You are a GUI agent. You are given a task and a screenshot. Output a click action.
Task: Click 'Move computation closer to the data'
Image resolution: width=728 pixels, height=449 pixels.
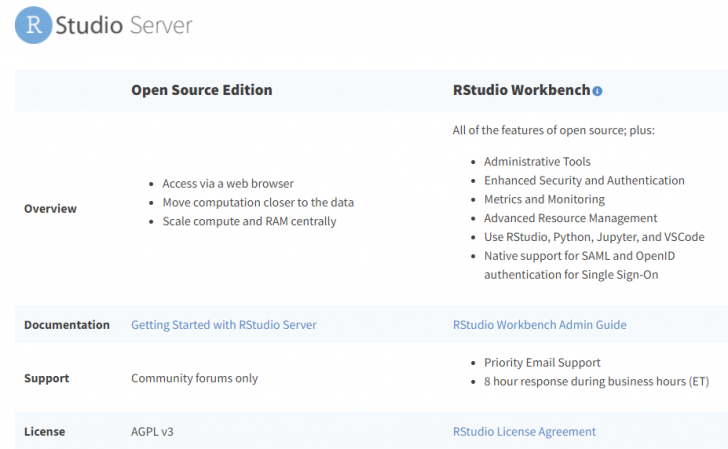(258, 202)
